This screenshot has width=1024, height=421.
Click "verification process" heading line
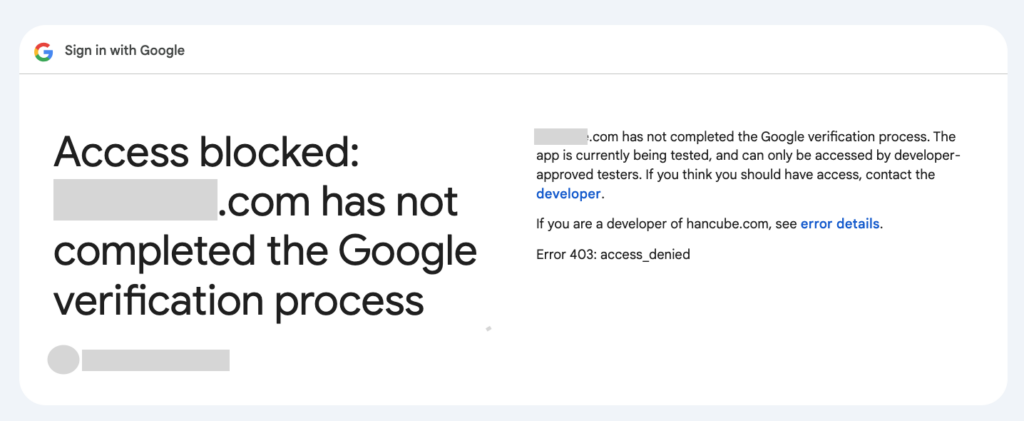coord(239,302)
